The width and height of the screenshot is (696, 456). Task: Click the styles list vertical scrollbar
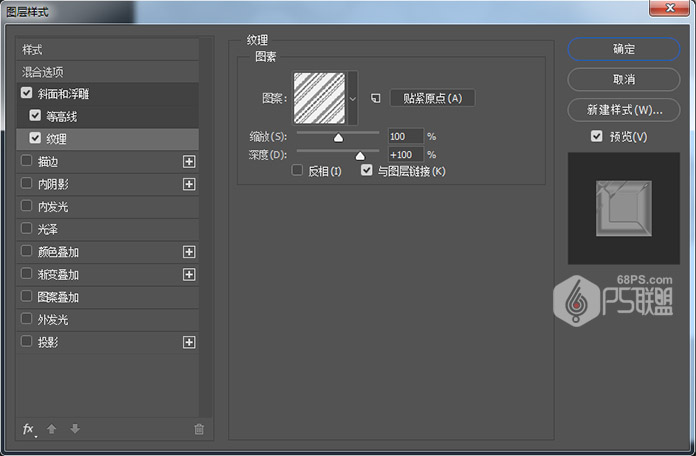click(x=205, y=227)
